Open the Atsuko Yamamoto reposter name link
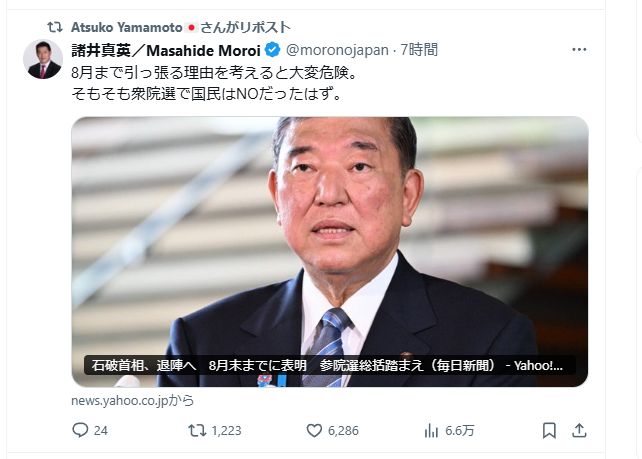Viewport: 642px width, 459px height. point(127,27)
